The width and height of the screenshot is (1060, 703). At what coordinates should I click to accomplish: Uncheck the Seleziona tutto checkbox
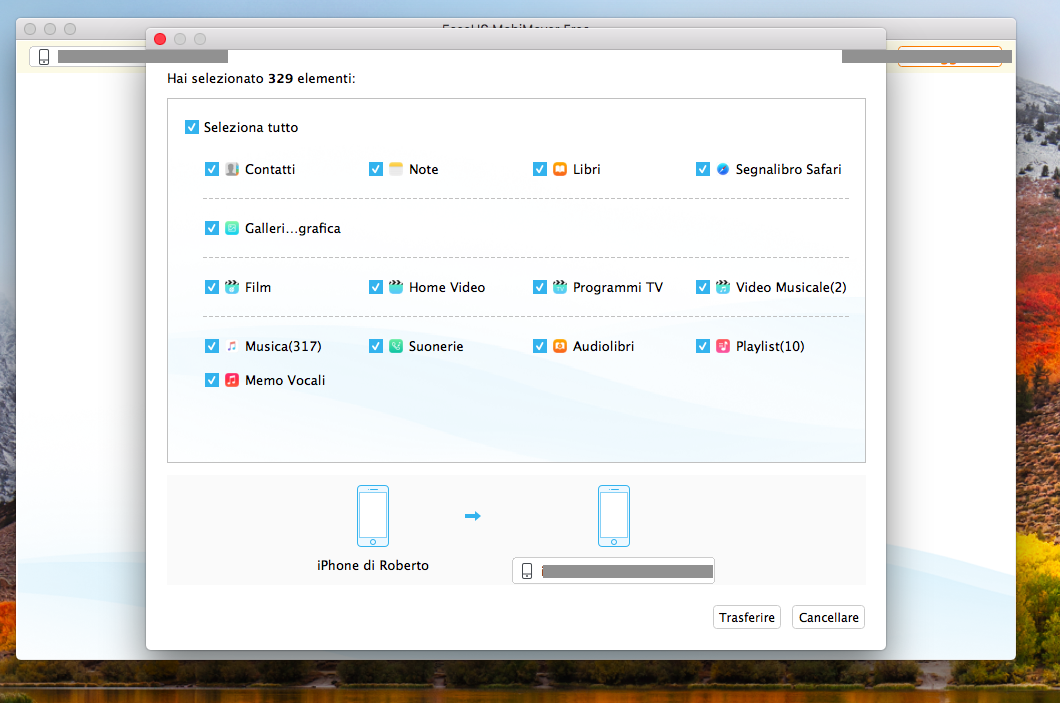(192, 128)
